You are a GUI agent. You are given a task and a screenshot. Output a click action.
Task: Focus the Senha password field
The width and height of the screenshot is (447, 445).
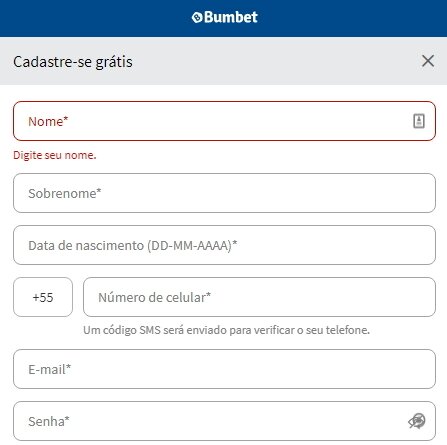coord(224,421)
